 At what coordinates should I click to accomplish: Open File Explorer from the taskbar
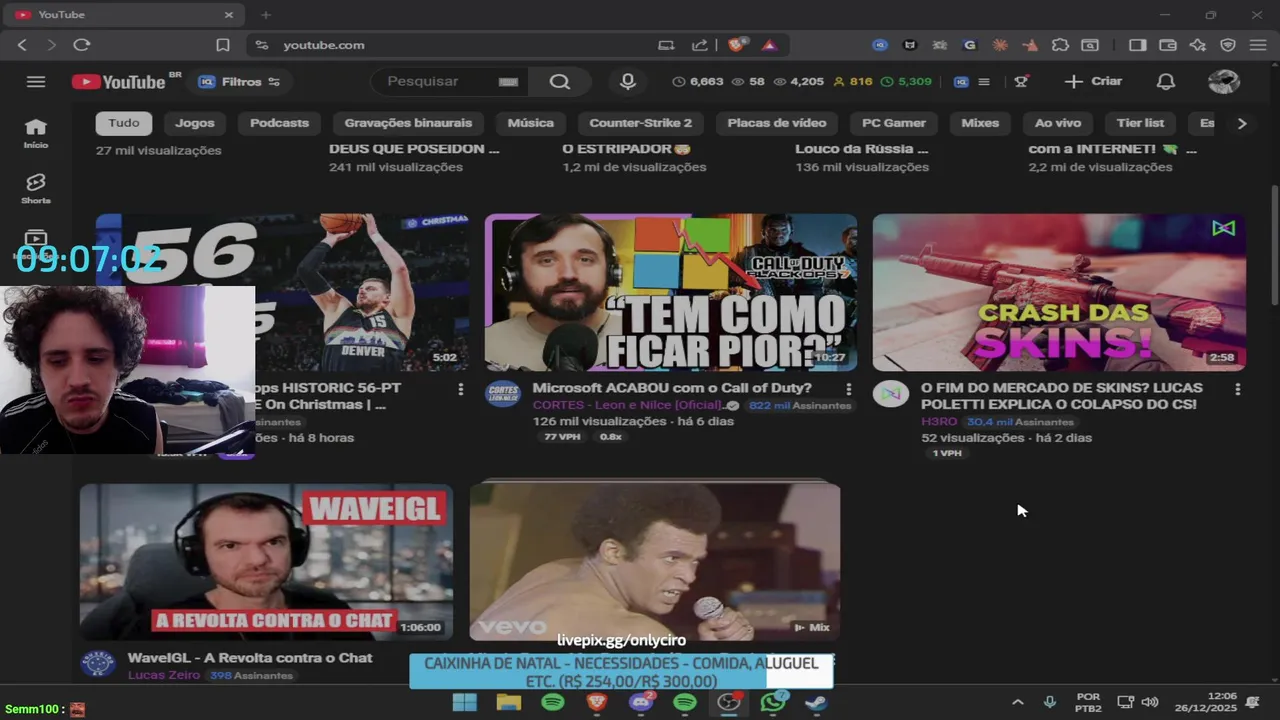tap(508, 703)
